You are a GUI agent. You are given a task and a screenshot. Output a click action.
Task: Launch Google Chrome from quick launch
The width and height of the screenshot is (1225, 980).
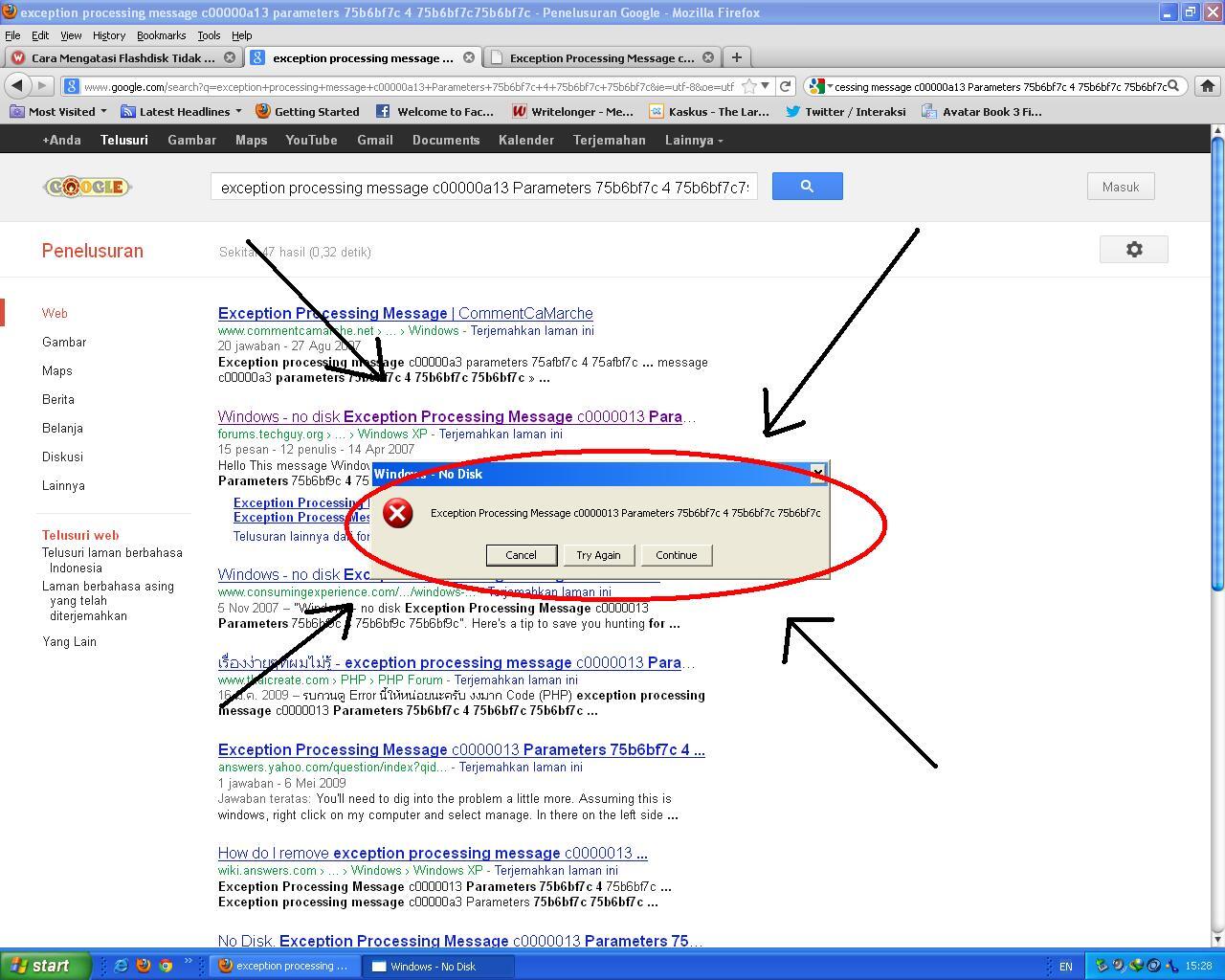(x=166, y=966)
